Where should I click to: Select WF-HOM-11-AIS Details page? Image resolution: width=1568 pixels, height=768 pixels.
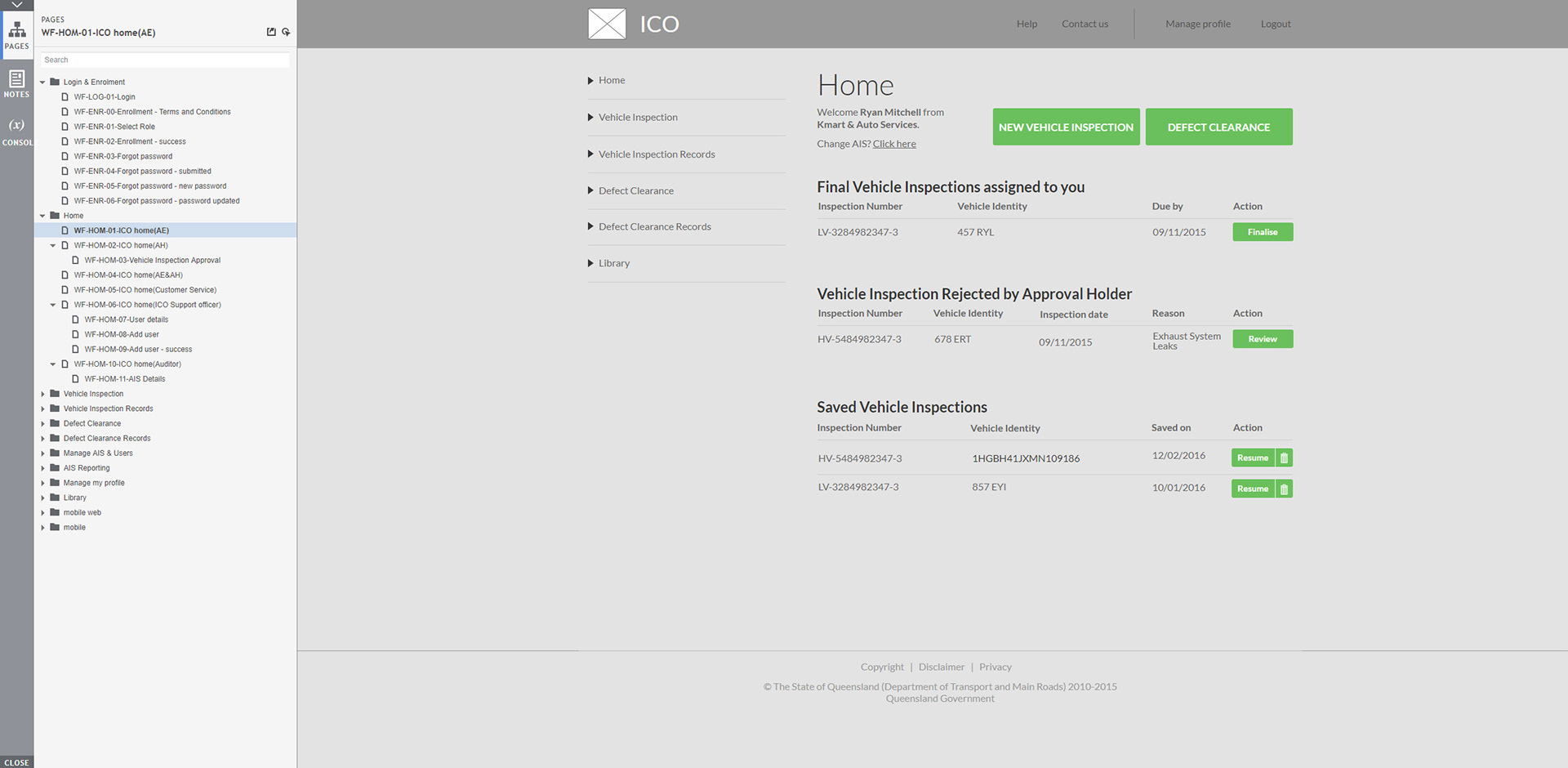point(125,379)
